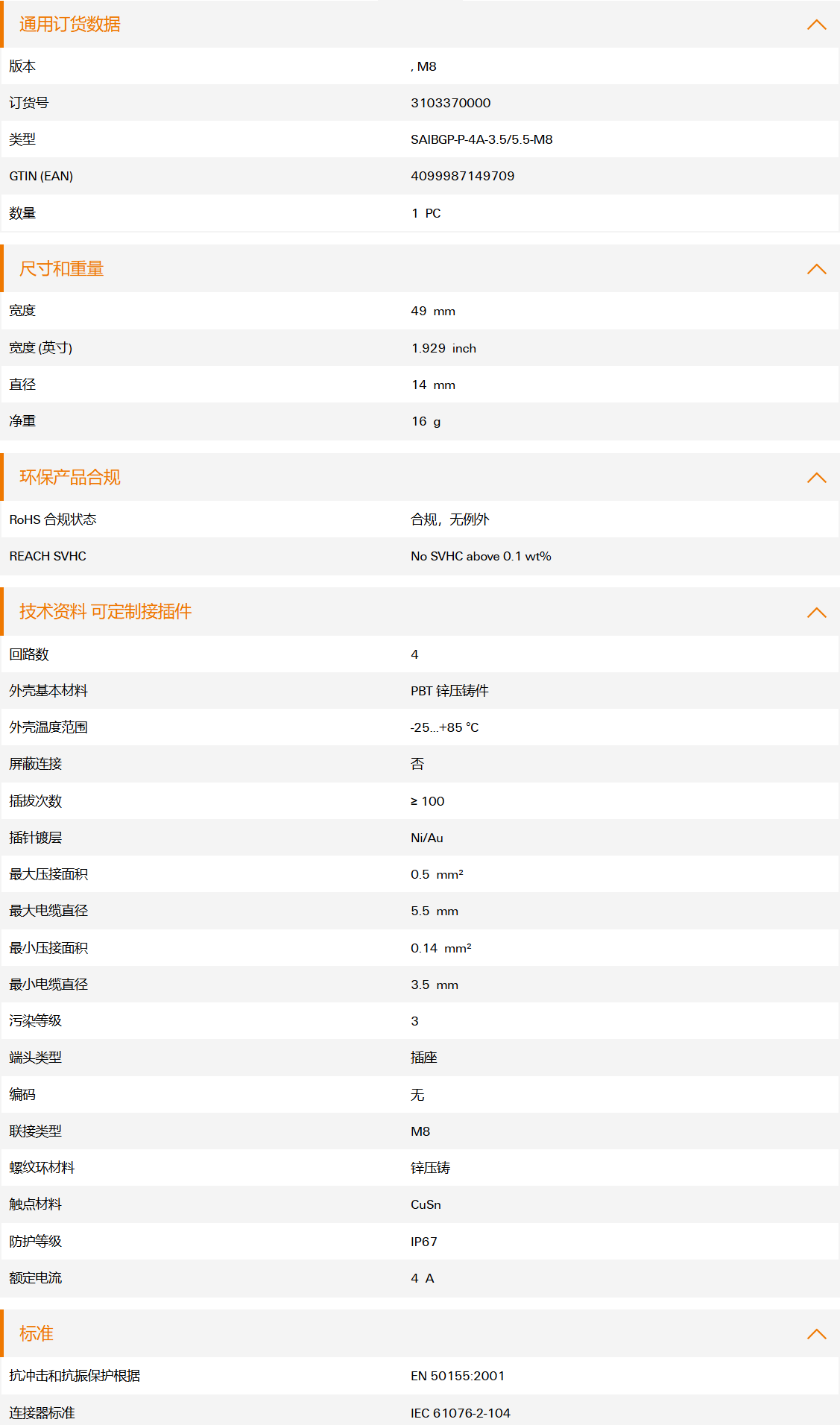This screenshot has height=1425, width=840.
Task: Click connector standard IEC 61076-2-104
Action: pyautogui.click(x=461, y=1413)
